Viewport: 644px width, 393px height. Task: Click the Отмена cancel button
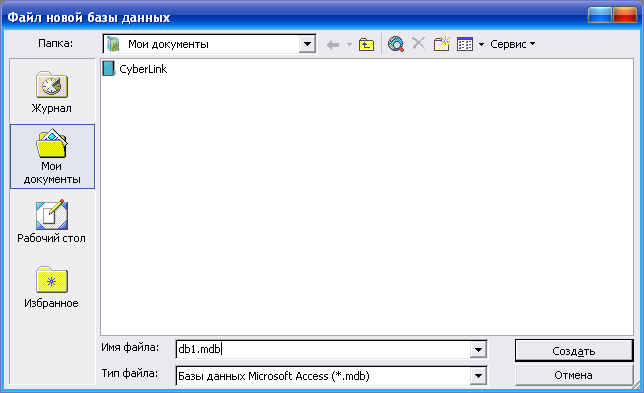(x=574, y=375)
